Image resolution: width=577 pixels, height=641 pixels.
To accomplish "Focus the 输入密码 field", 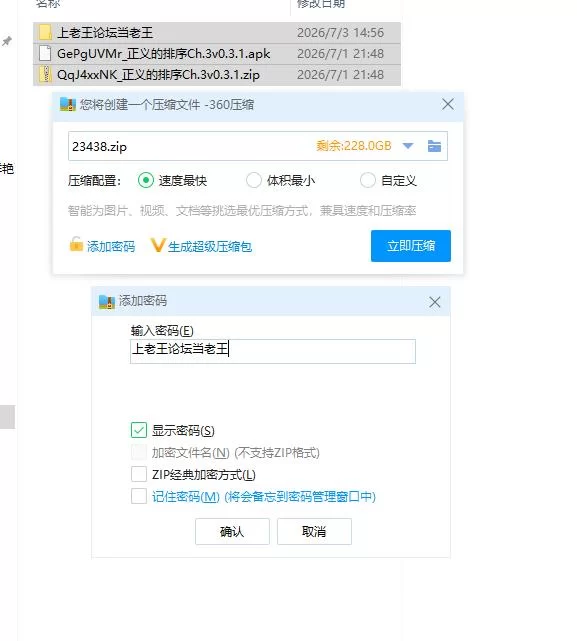I will (x=273, y=351).
